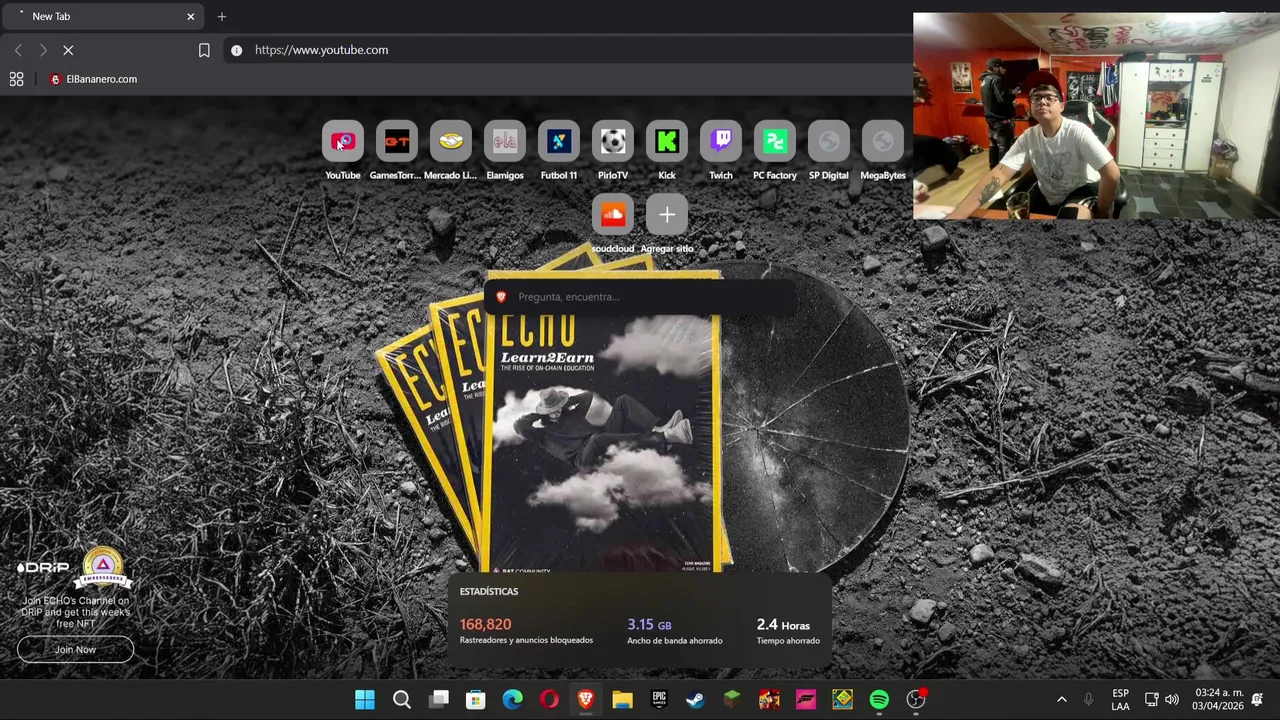Click the 168,820 blocked trackers stat
The image size is (1280, 720).
[x=526, y=631]
